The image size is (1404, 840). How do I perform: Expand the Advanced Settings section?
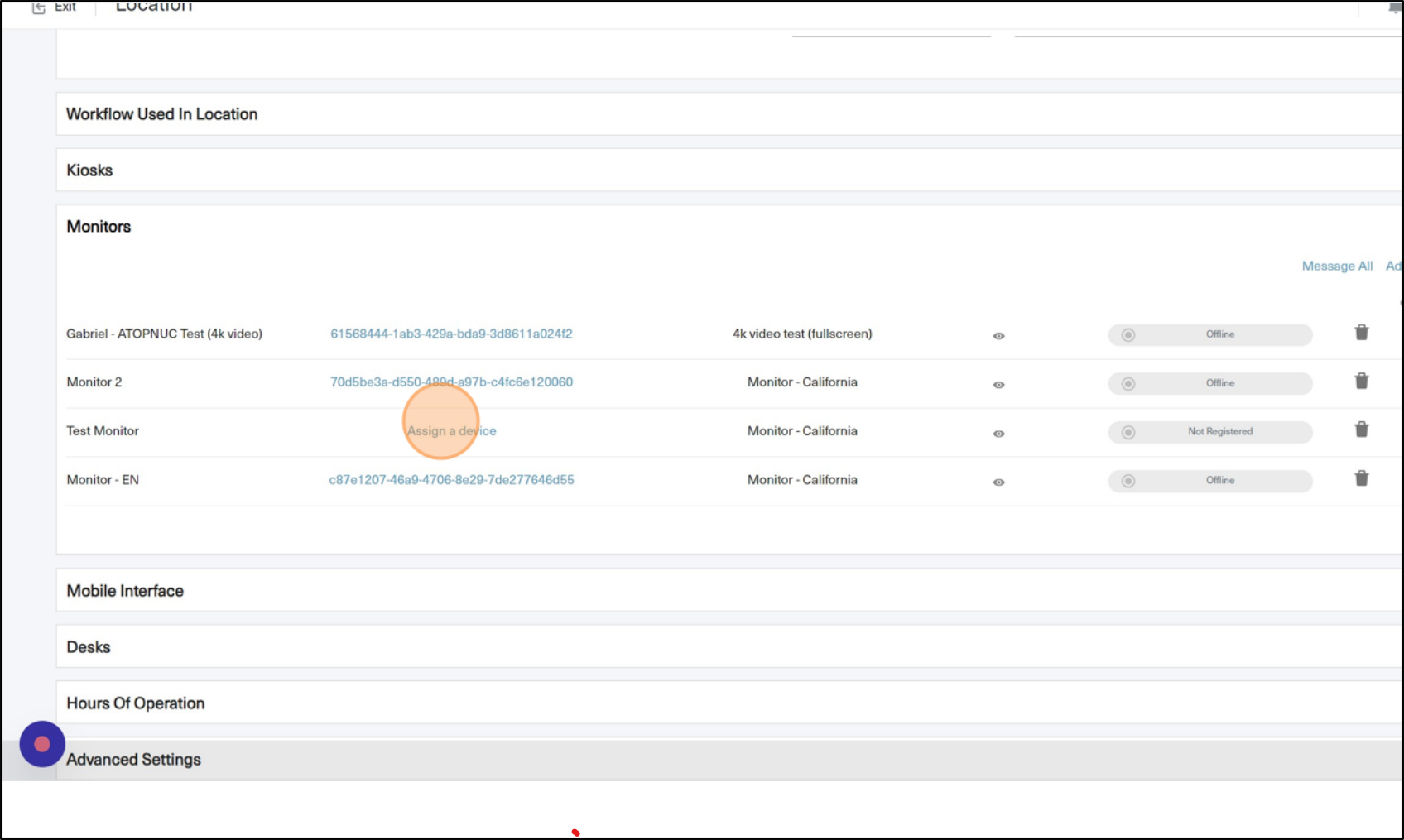pyautogui.click(x=728, y=760)
